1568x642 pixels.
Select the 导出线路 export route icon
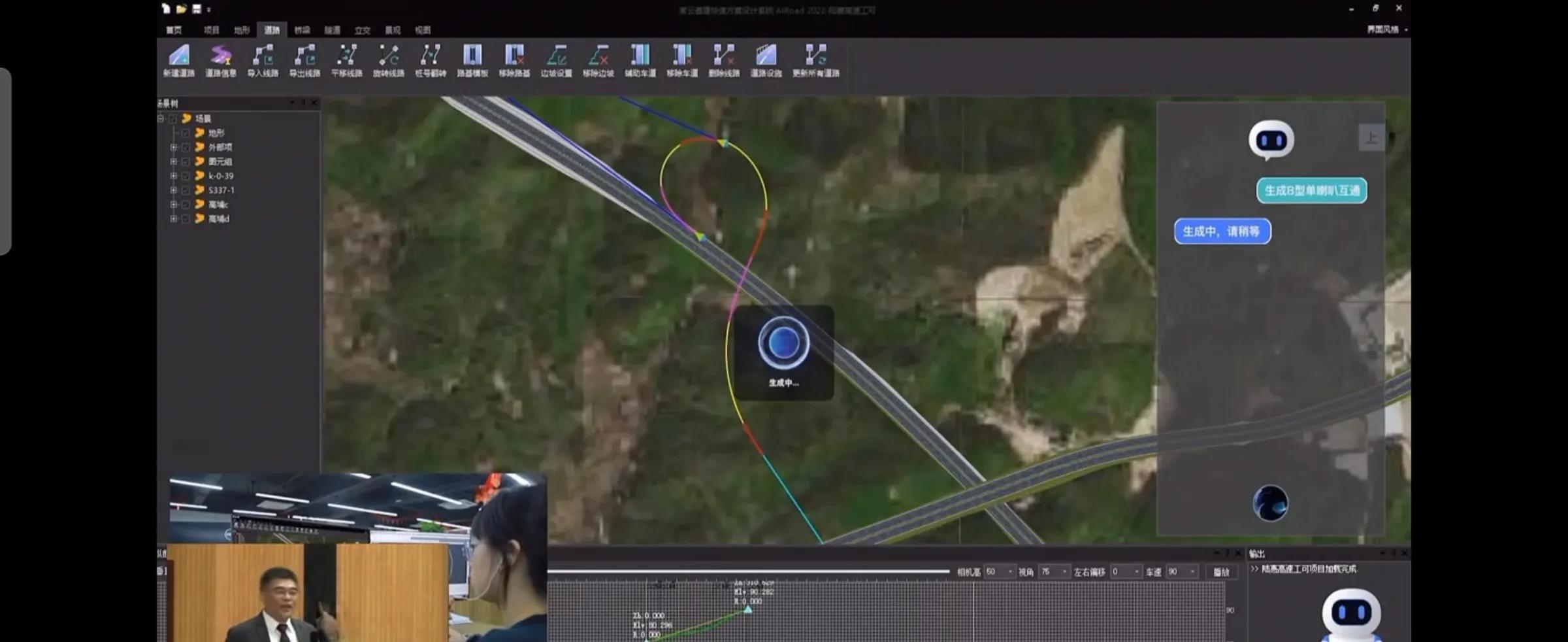(304, 61)
